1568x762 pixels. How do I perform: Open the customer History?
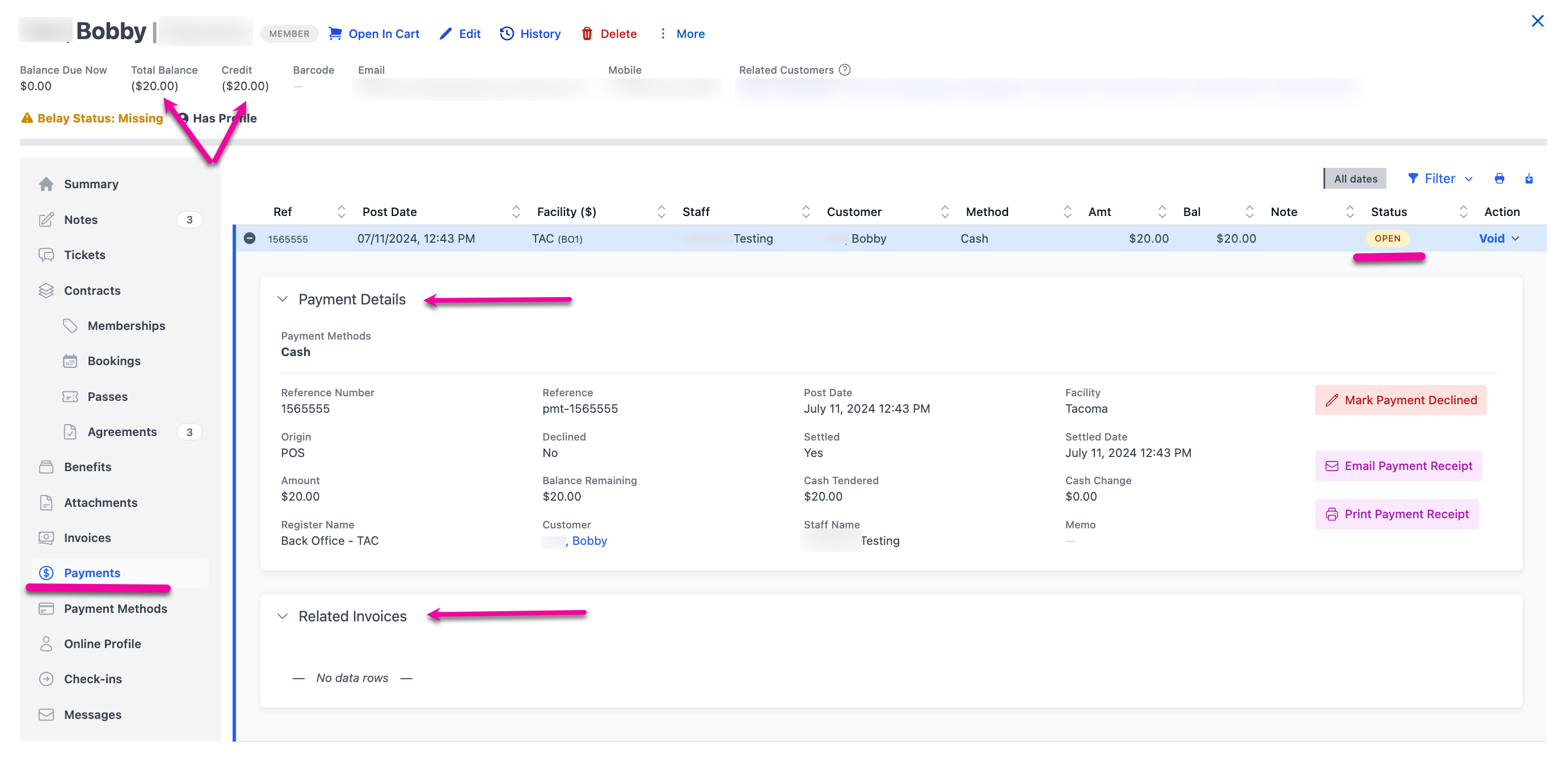(530, 33)
